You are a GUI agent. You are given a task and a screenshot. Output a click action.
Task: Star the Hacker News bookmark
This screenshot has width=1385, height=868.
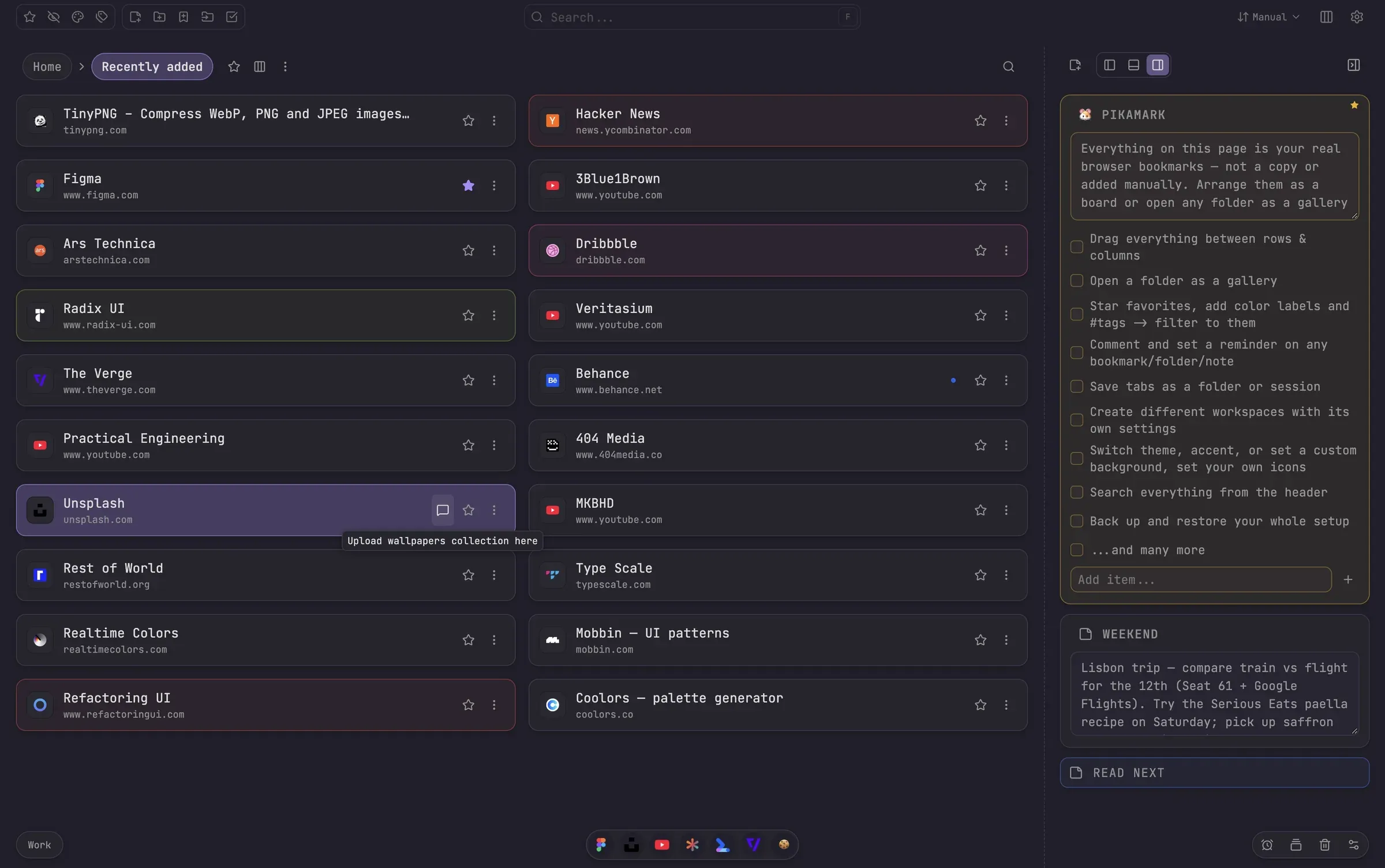point(980,121)
